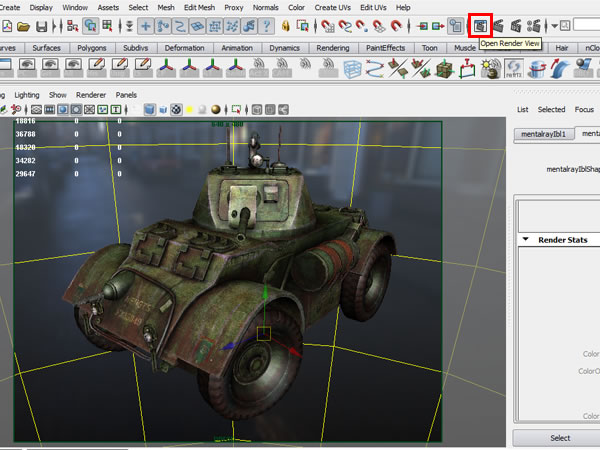Click the quick selection input field

click(587, 25)
